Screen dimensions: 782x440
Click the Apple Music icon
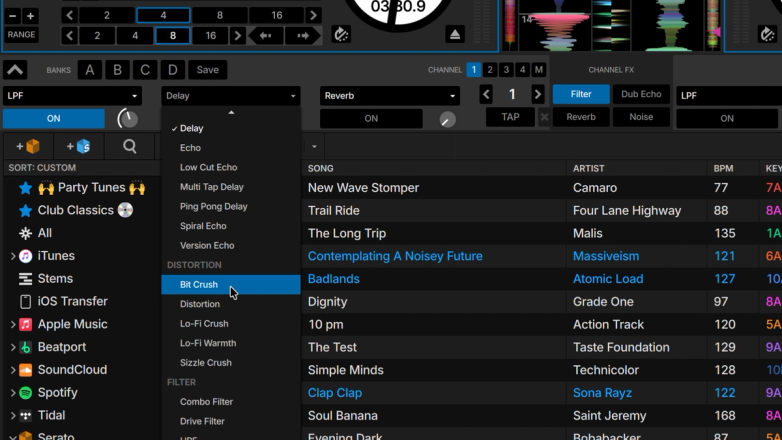25,324
